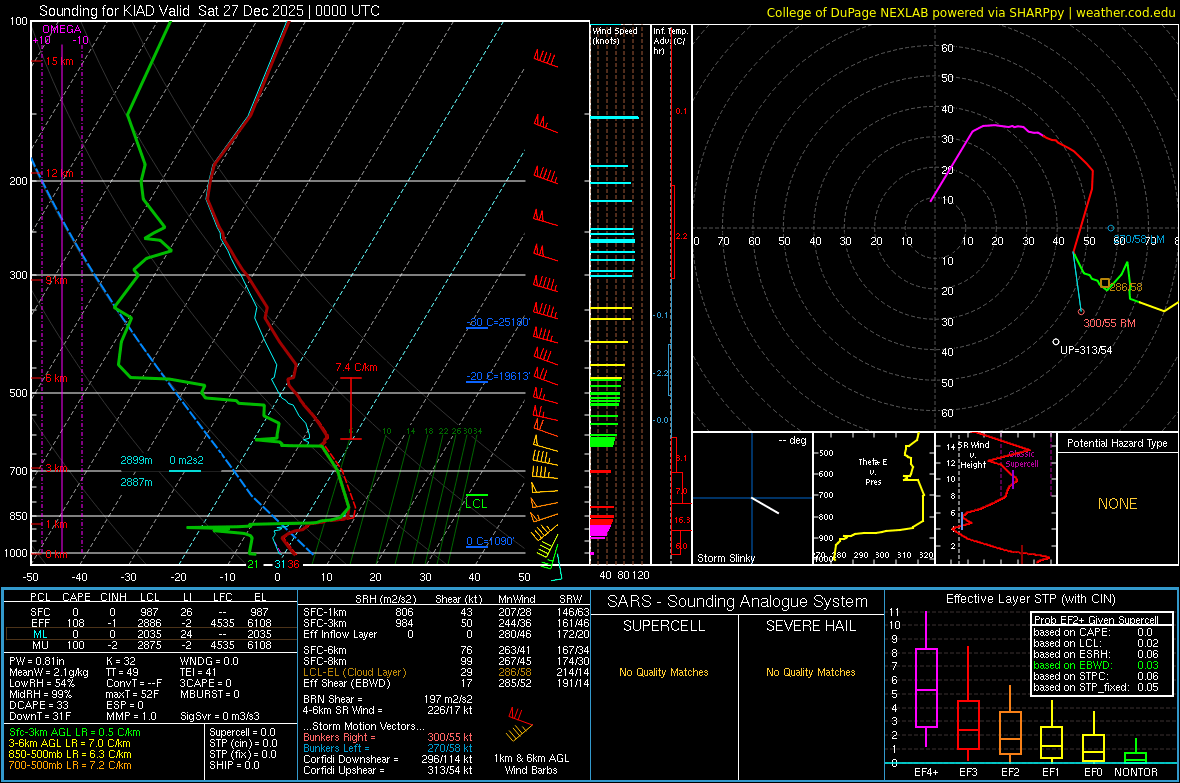
Task: Click the -30 C=25180' height label
Action: (x=498, y=322)
